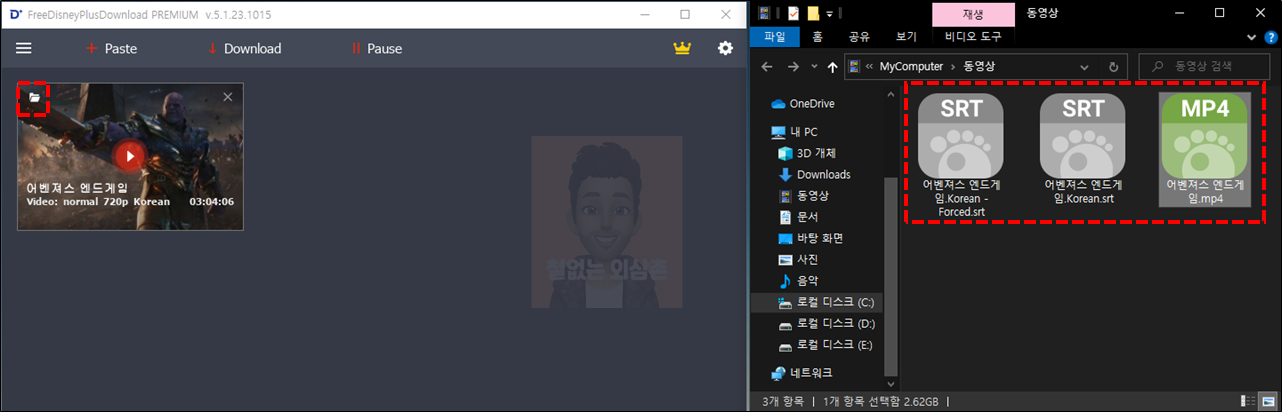1282x412 pixels.
Task: Click the new folder quick access icon
Action: [814, 13]
